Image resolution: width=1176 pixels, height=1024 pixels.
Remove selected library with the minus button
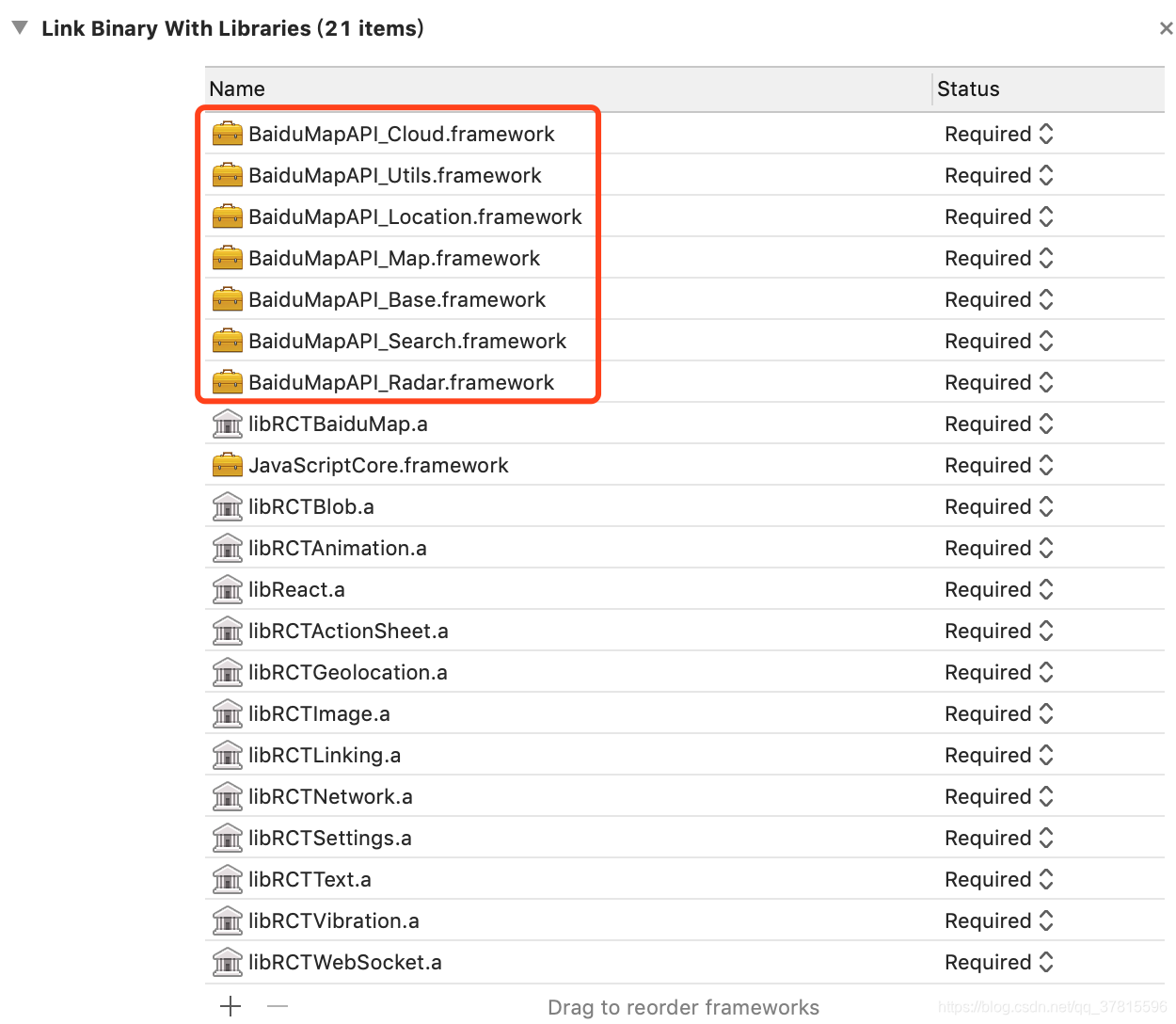pos(277,1006)
